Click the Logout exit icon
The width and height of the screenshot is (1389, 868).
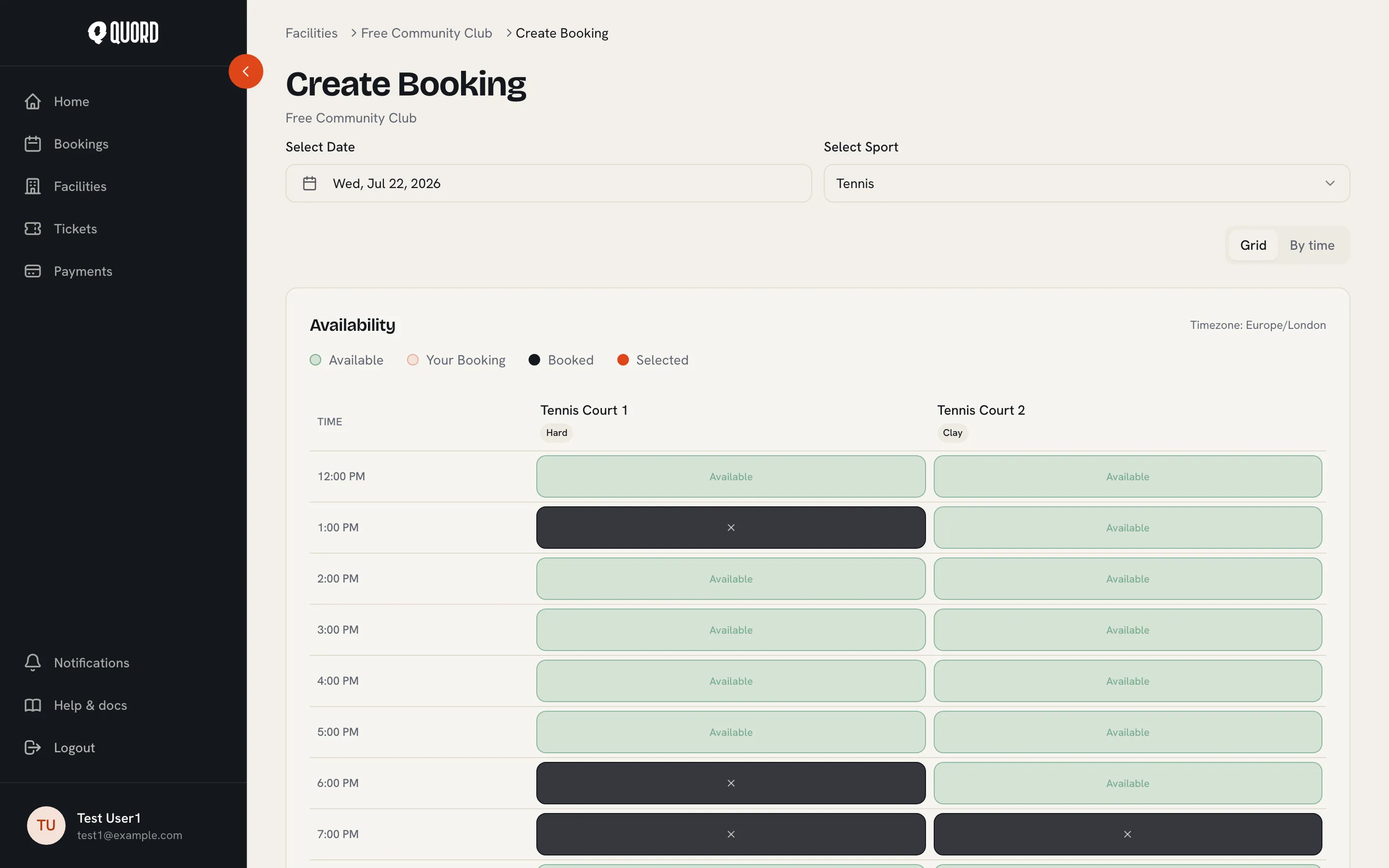tap(33, 747)
